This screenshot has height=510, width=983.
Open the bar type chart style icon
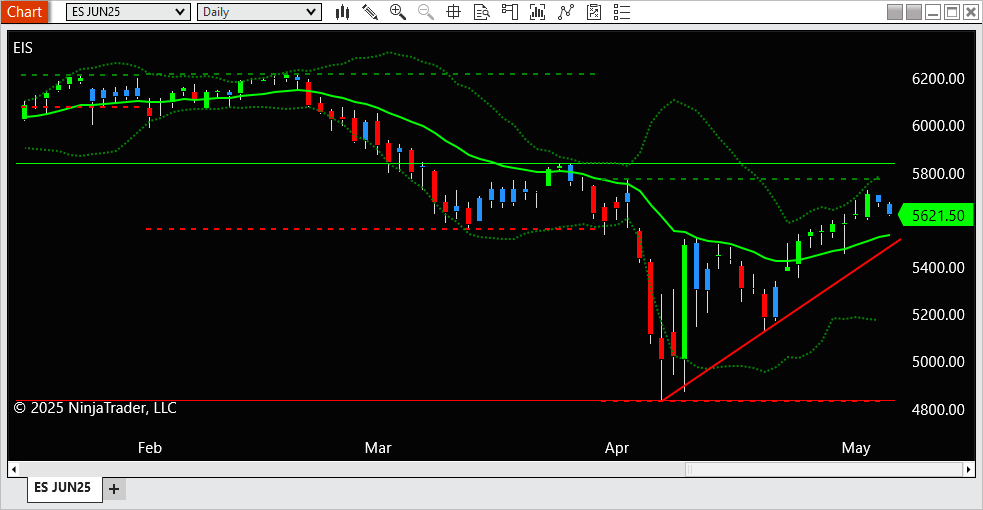(x=342, y=12)
